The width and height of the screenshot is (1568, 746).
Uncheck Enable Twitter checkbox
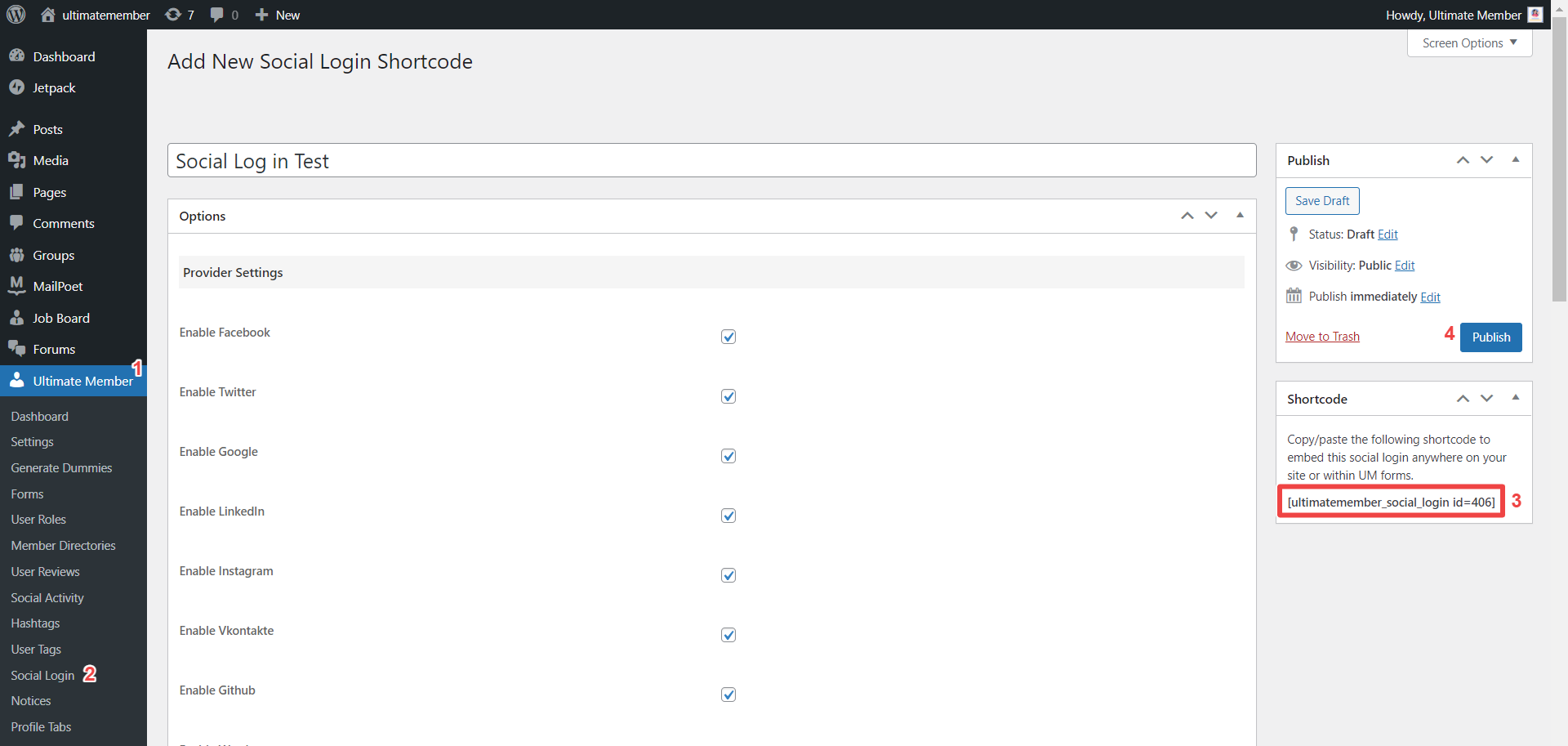coord(728,396)
